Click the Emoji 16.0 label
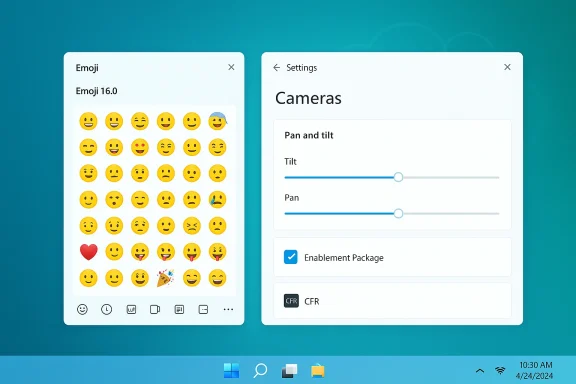576x384 pixels. coord(96,91)
